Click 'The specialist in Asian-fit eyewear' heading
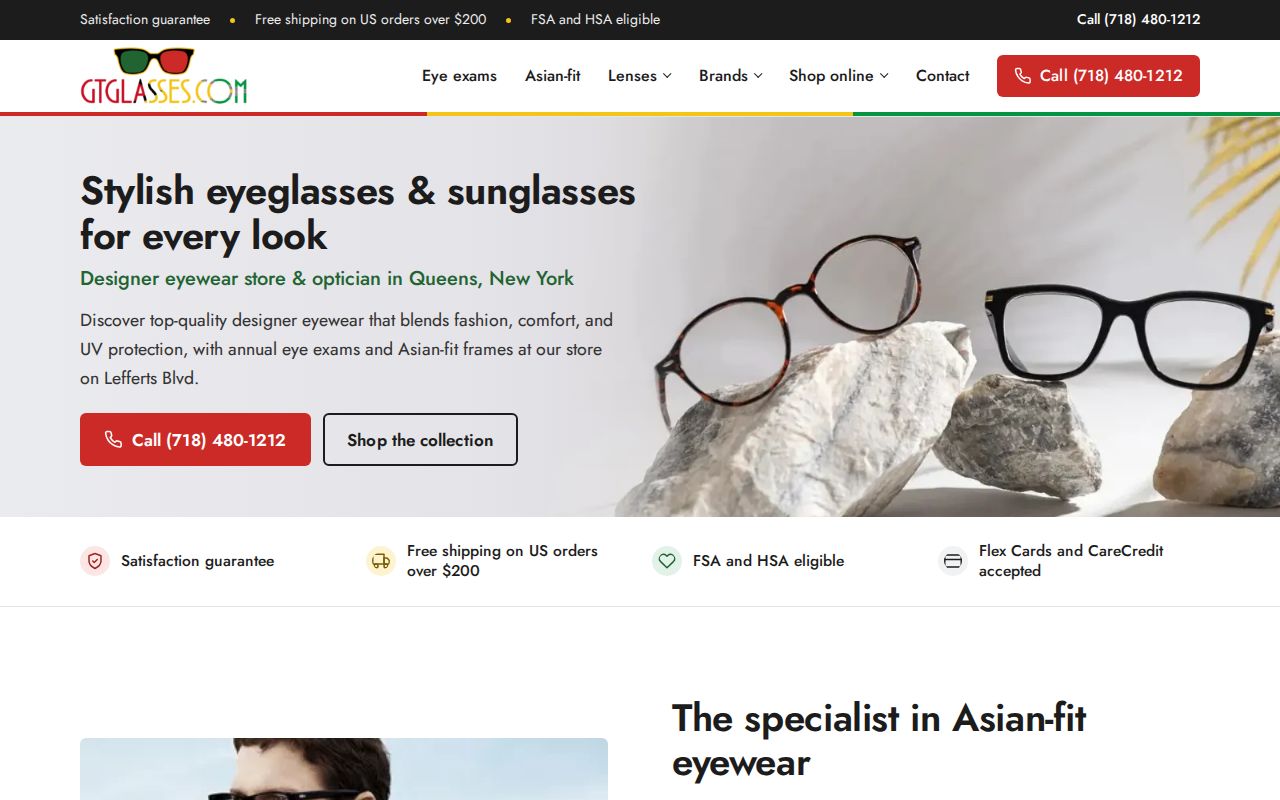This screenshot has width=1280, height=800. point(879,740)
